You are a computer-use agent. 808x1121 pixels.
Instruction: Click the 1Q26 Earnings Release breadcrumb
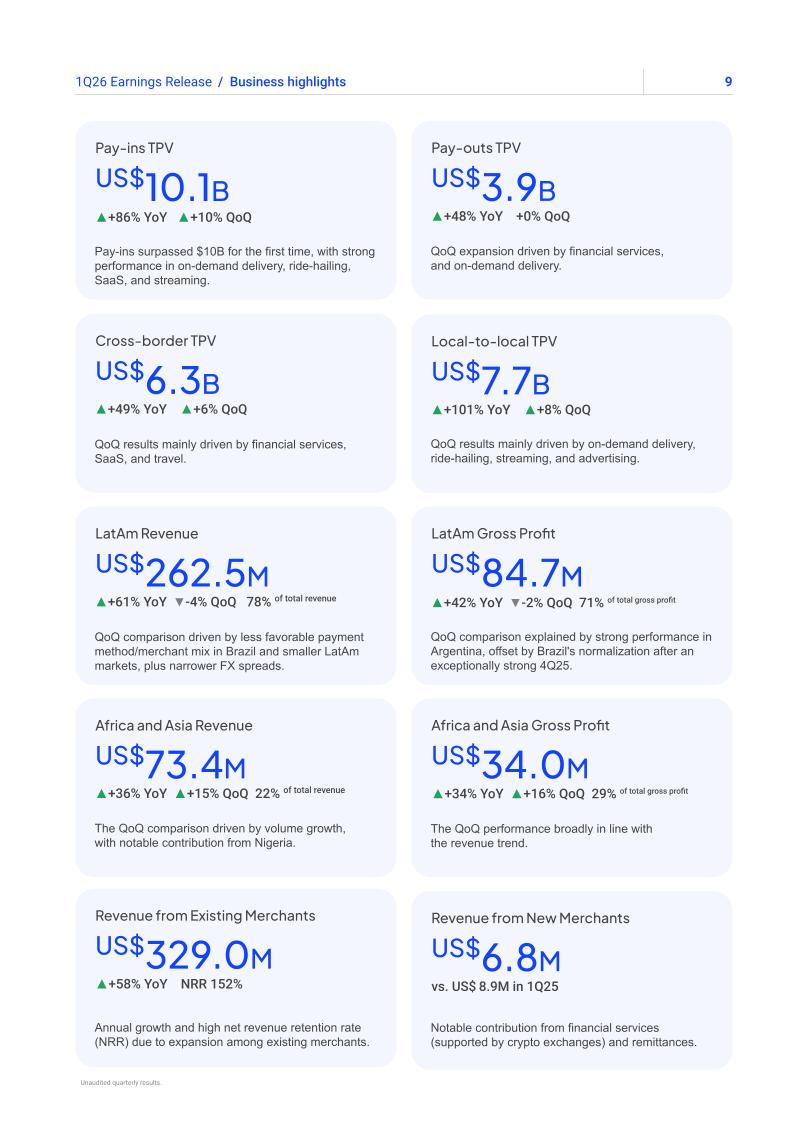click(x=144, y=82)
